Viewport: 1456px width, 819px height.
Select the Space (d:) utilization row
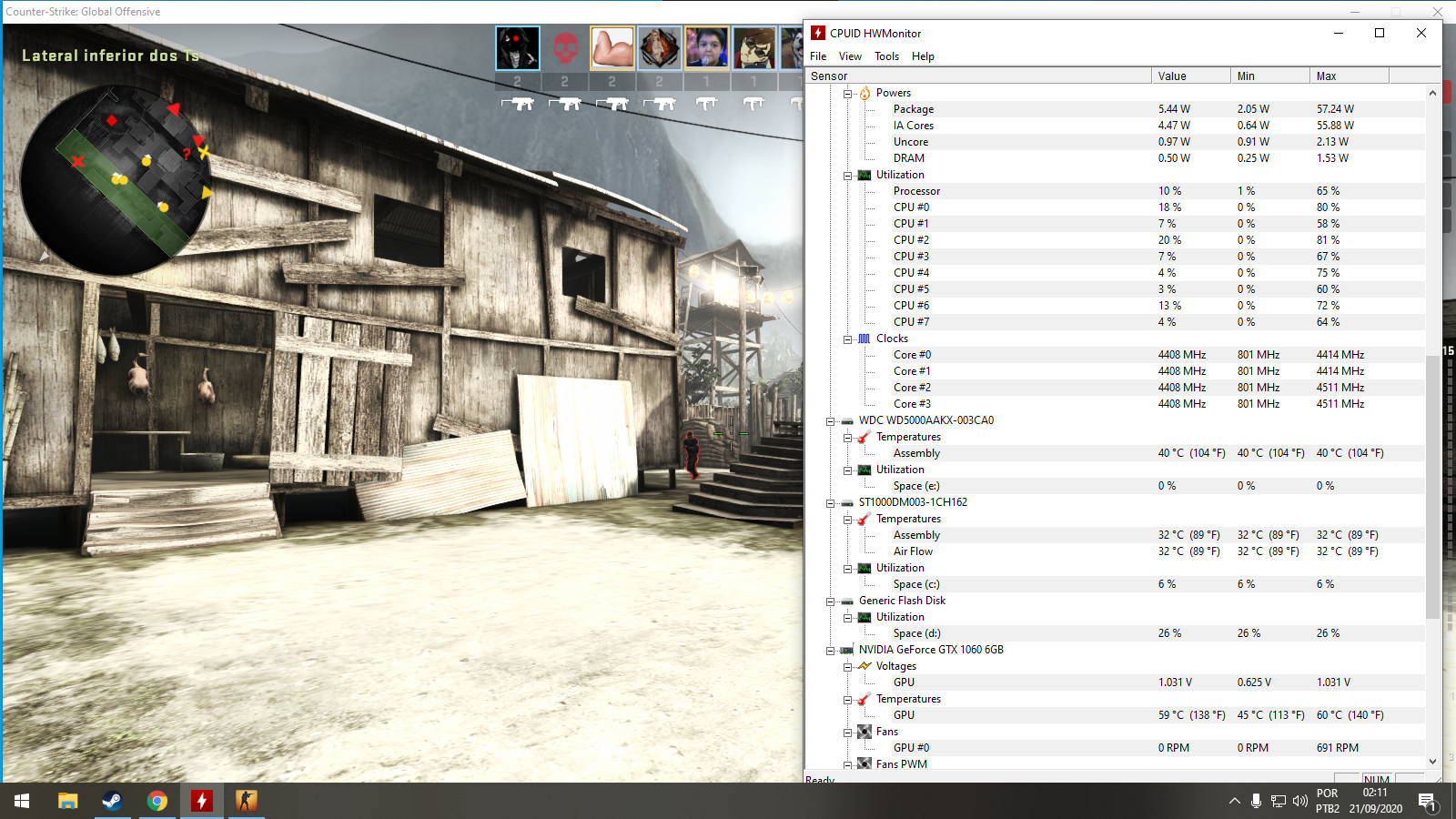coord(1116,633)
